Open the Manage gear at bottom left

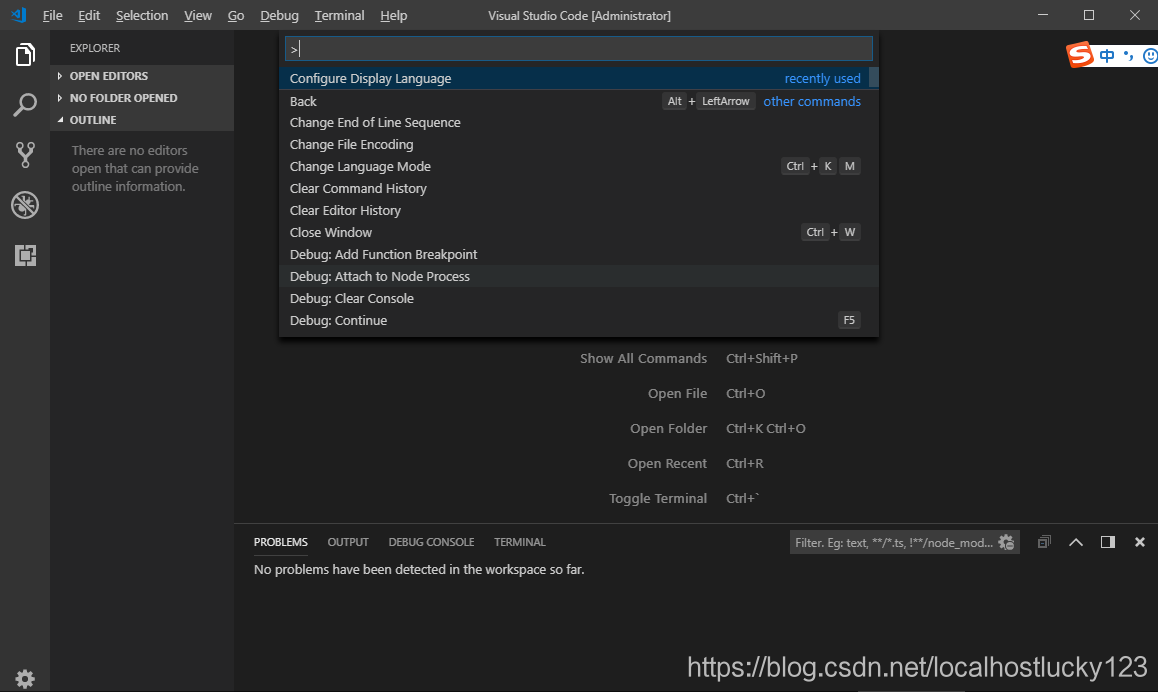[x=25, y=678]
